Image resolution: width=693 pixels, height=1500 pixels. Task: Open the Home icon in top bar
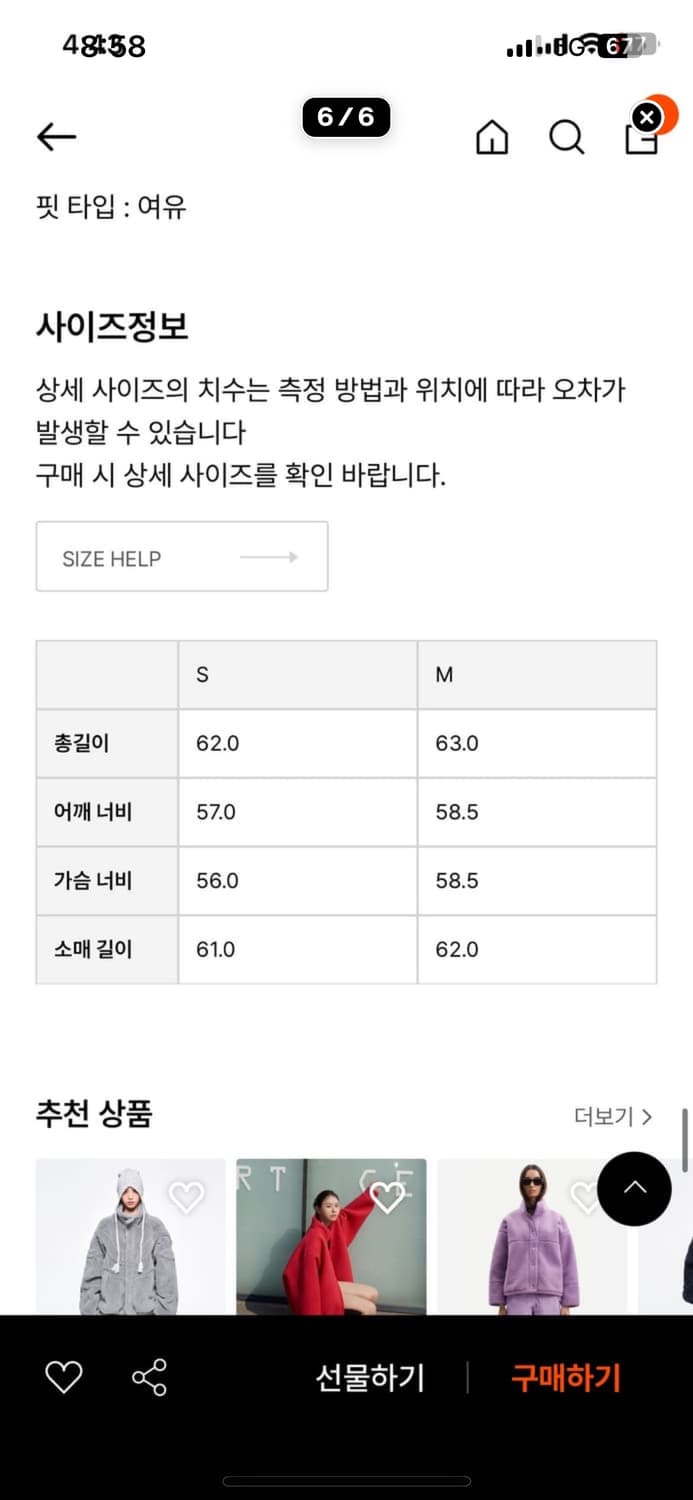coord(491,138)
